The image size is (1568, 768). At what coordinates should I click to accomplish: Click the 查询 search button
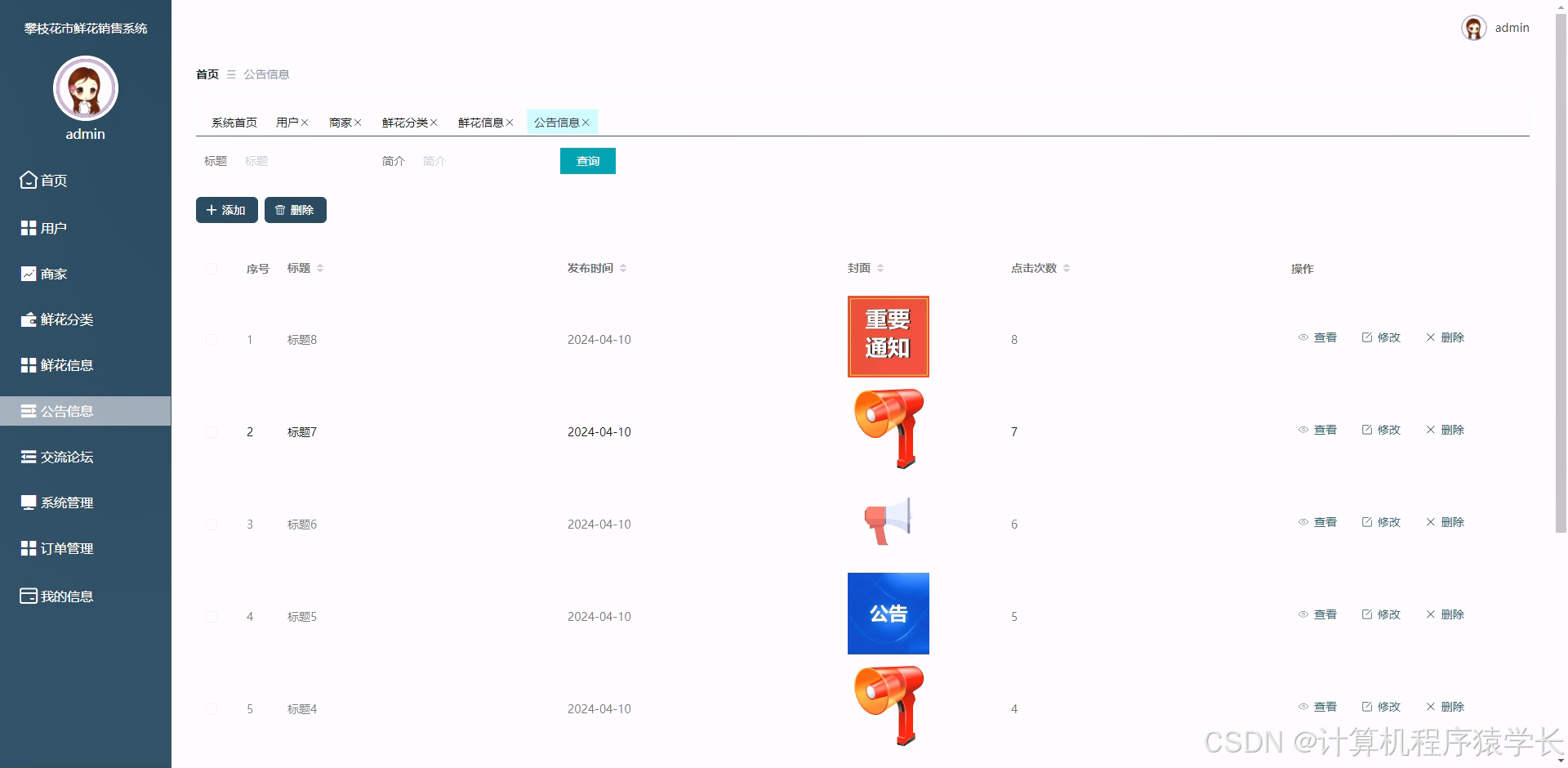(x=587, y=161)
